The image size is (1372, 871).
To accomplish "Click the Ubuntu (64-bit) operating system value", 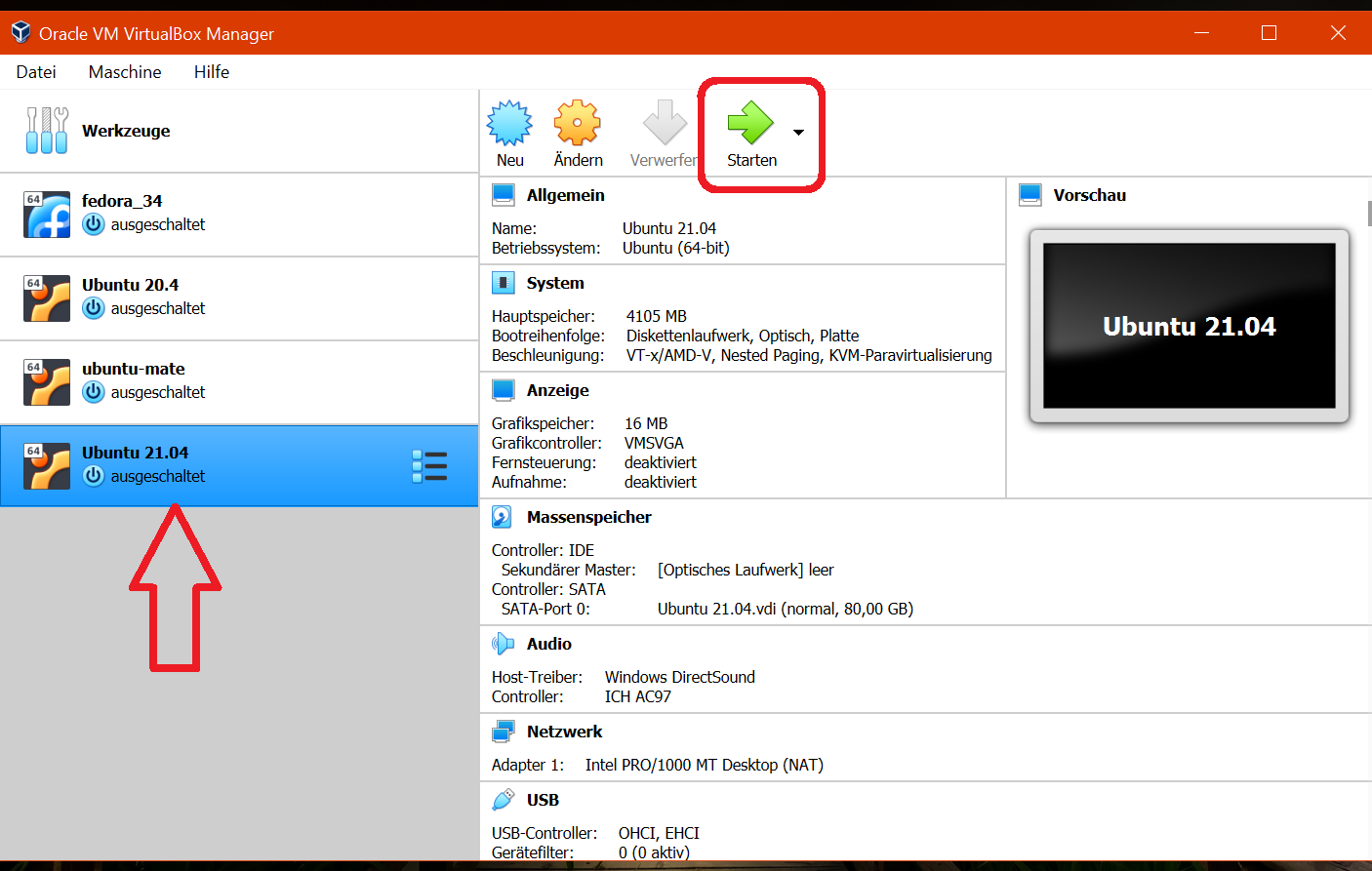I will coord(676,248).
